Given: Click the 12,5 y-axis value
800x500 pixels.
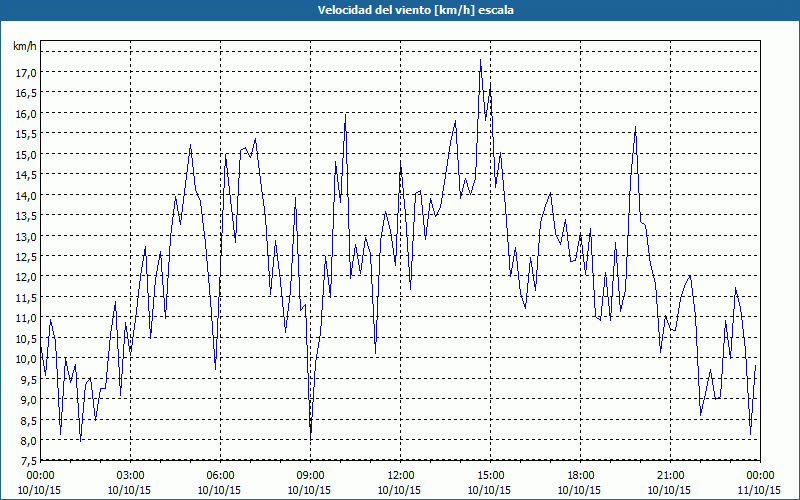Looking at the screenshot, I should click(26, 257).
